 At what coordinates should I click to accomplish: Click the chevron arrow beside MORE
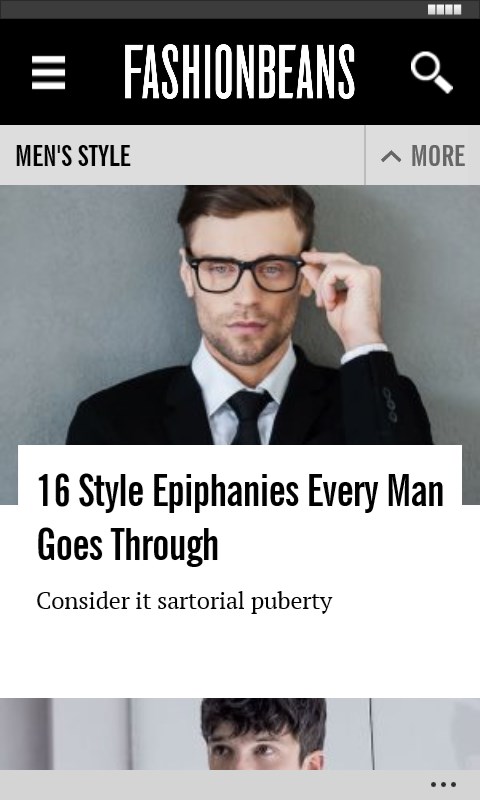click(391, 156)
